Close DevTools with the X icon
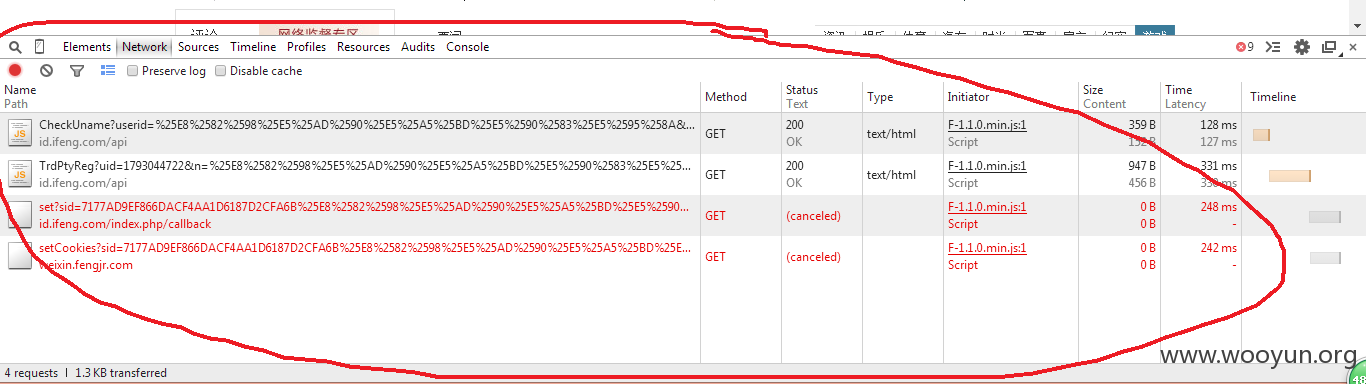This screenshot has height=384, width=1366. [x=1354, y=47]
